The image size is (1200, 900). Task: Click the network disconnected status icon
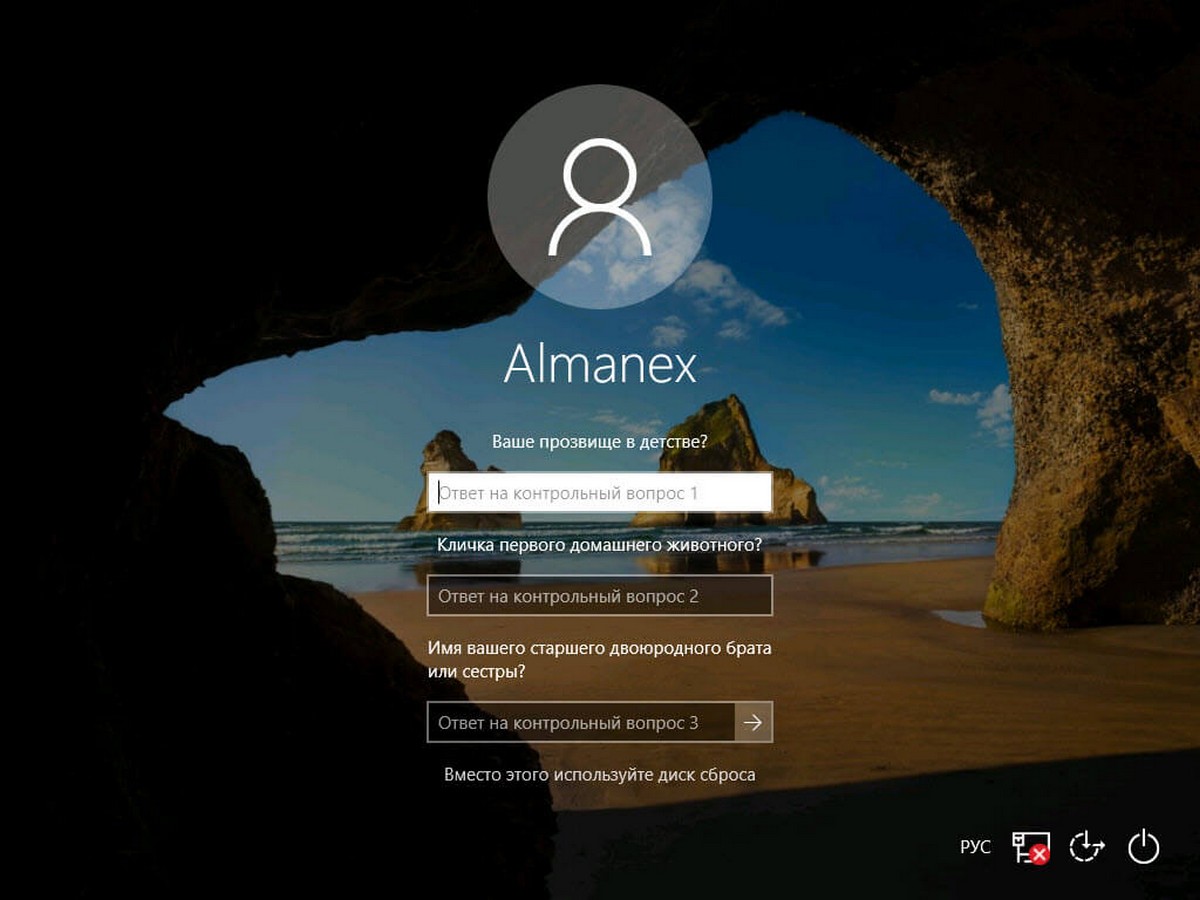click(1030, 847)
